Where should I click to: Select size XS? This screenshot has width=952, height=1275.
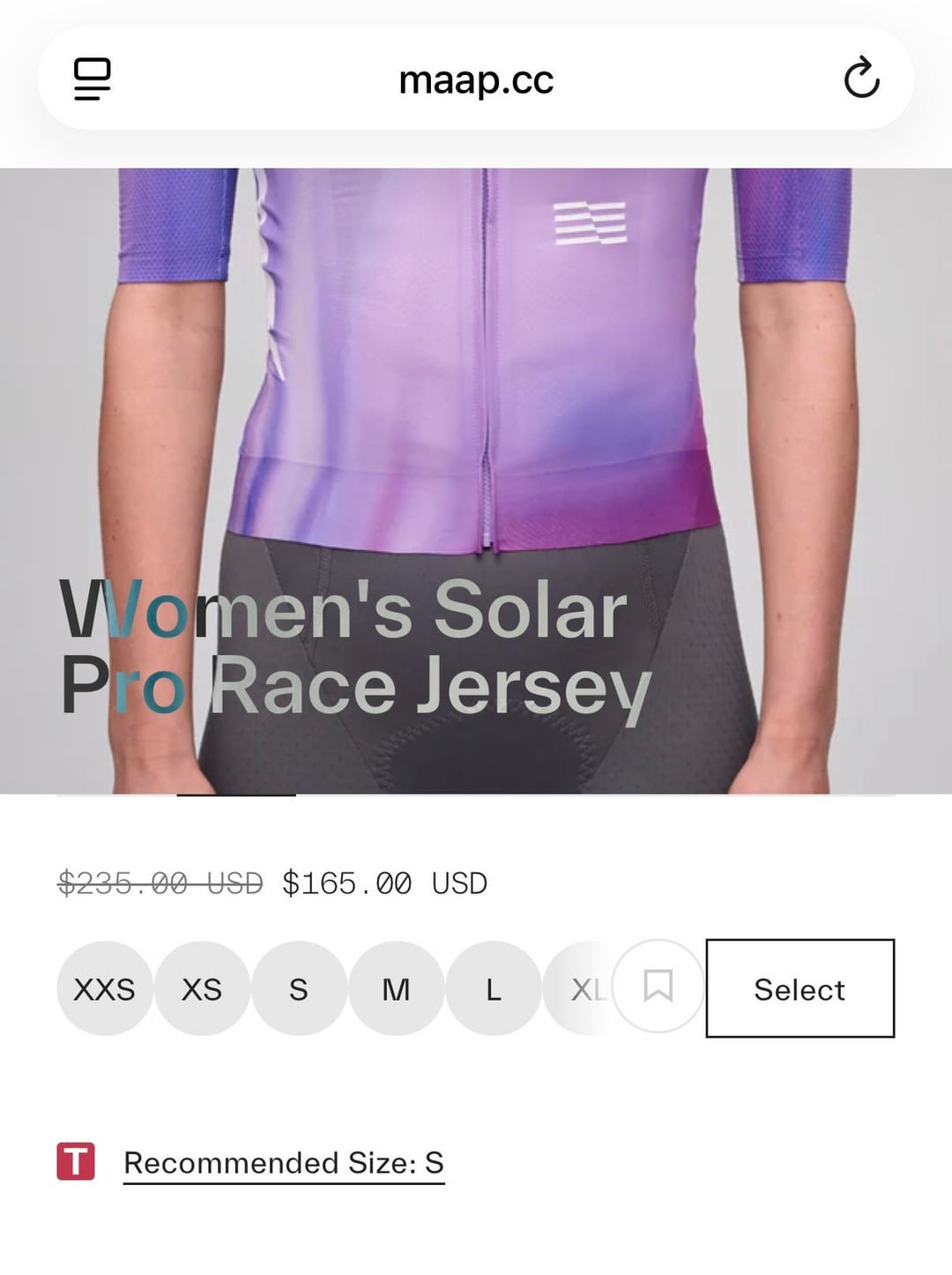click(x=202, y=988)
